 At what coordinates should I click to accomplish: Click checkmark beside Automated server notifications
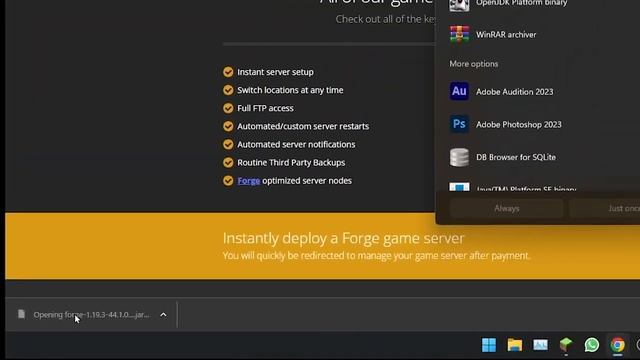click(228, 144)
